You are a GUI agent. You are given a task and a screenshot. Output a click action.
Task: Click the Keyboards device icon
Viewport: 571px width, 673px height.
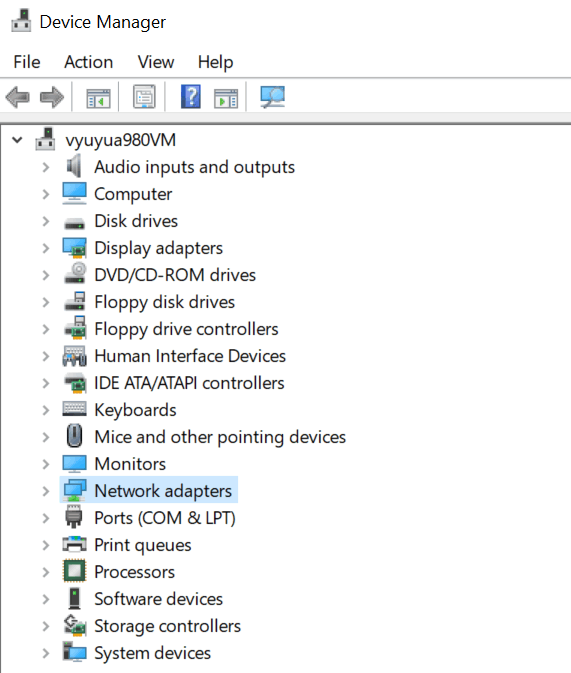tap(74, 409)
